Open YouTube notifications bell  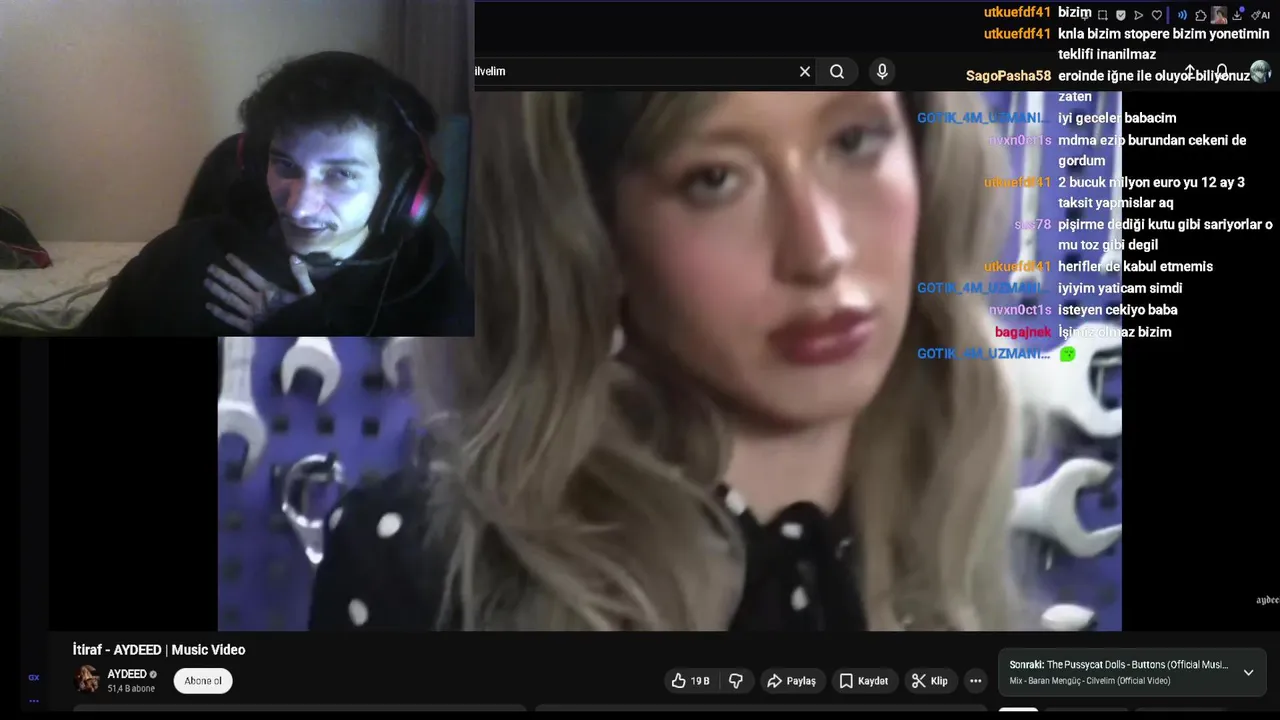[x=1222, y=72]
